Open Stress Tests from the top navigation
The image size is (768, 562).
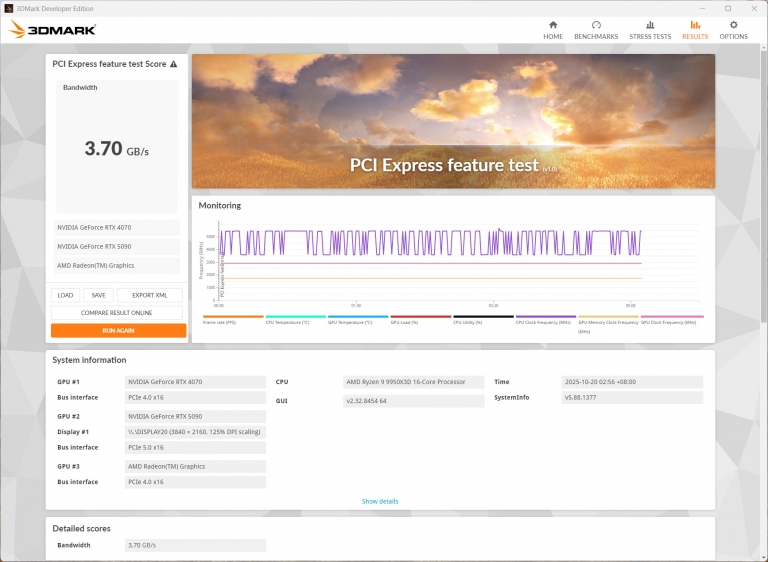coord(650,25)
